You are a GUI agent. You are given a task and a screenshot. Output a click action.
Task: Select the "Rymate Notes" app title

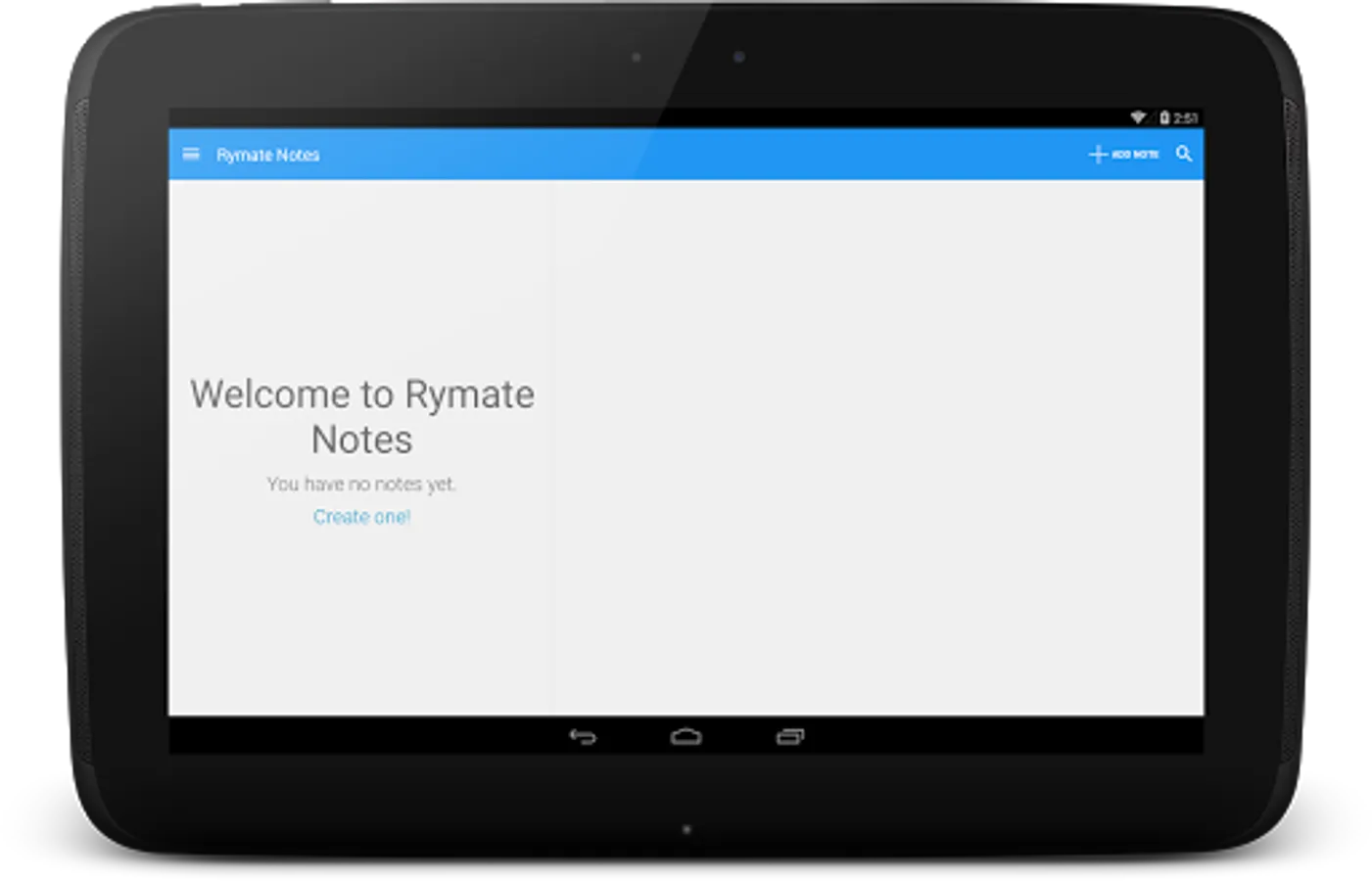click(268, 155)
